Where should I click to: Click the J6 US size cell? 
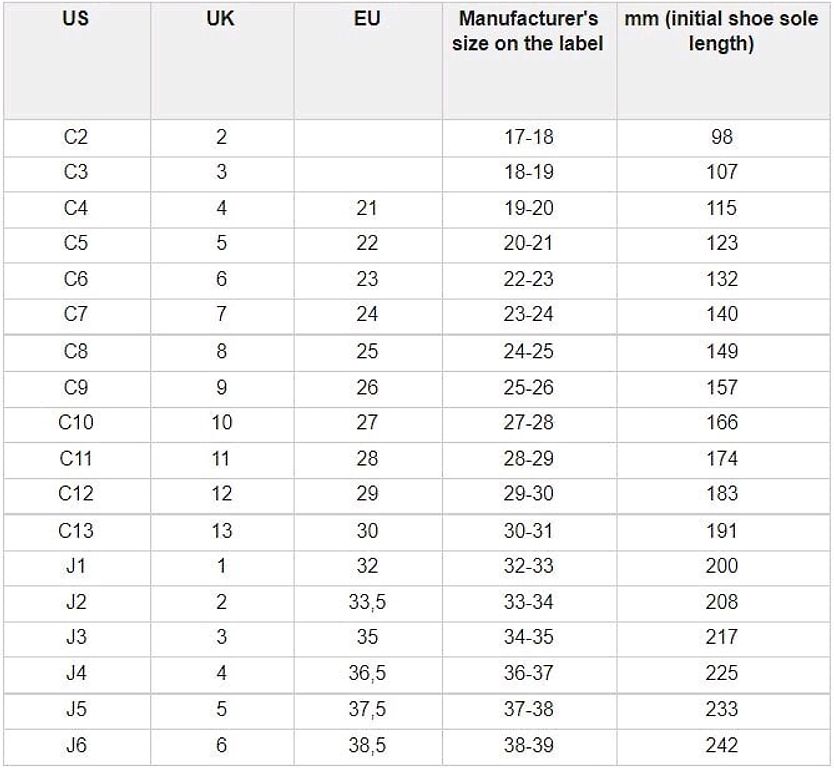click(x=76, y=746)
